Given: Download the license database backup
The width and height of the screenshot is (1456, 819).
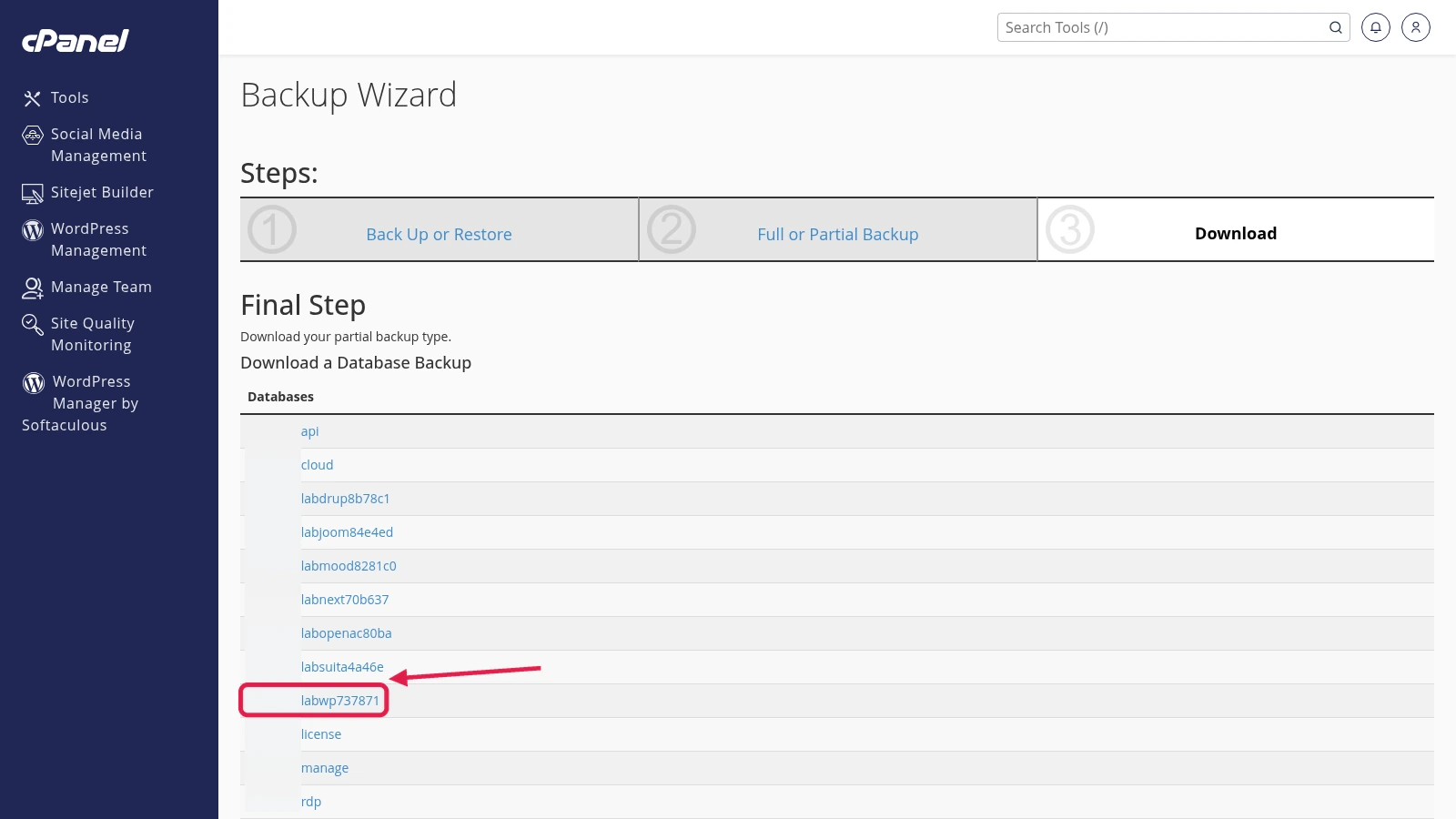Looking at the screenshot, I should pos(321,734).
